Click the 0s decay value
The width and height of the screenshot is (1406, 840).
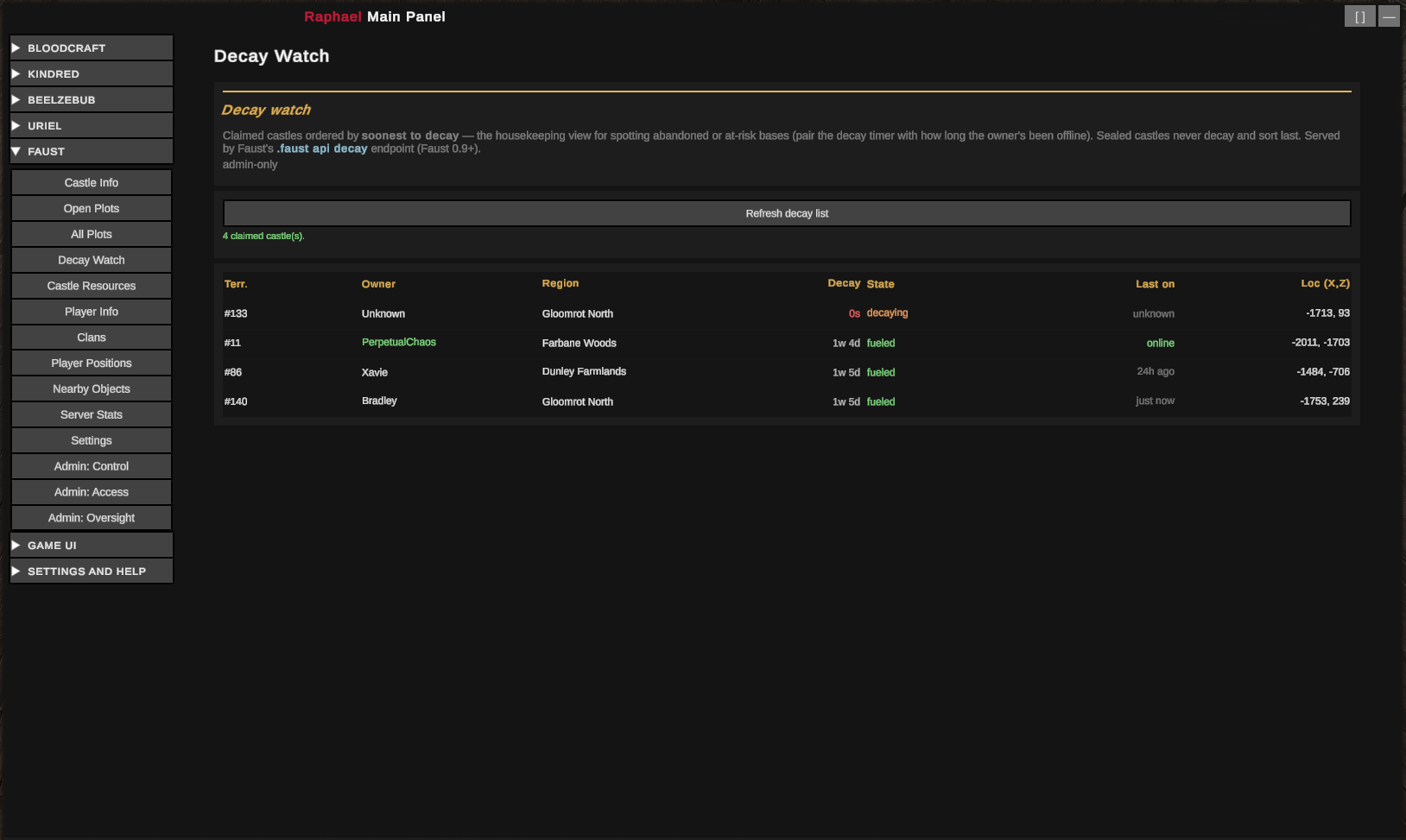point(854,313)
